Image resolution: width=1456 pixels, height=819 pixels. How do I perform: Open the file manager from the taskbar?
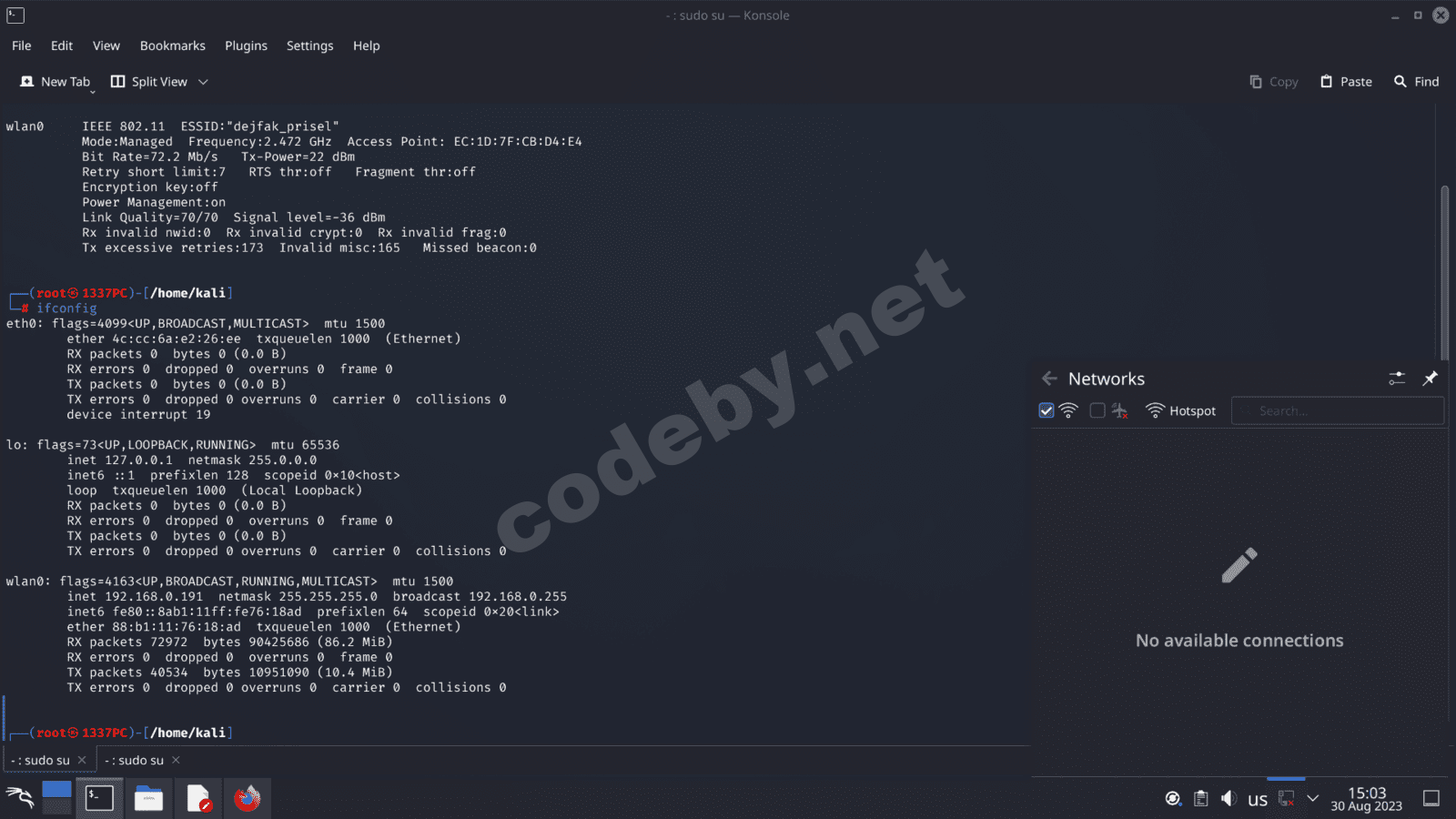click(148, 798)
